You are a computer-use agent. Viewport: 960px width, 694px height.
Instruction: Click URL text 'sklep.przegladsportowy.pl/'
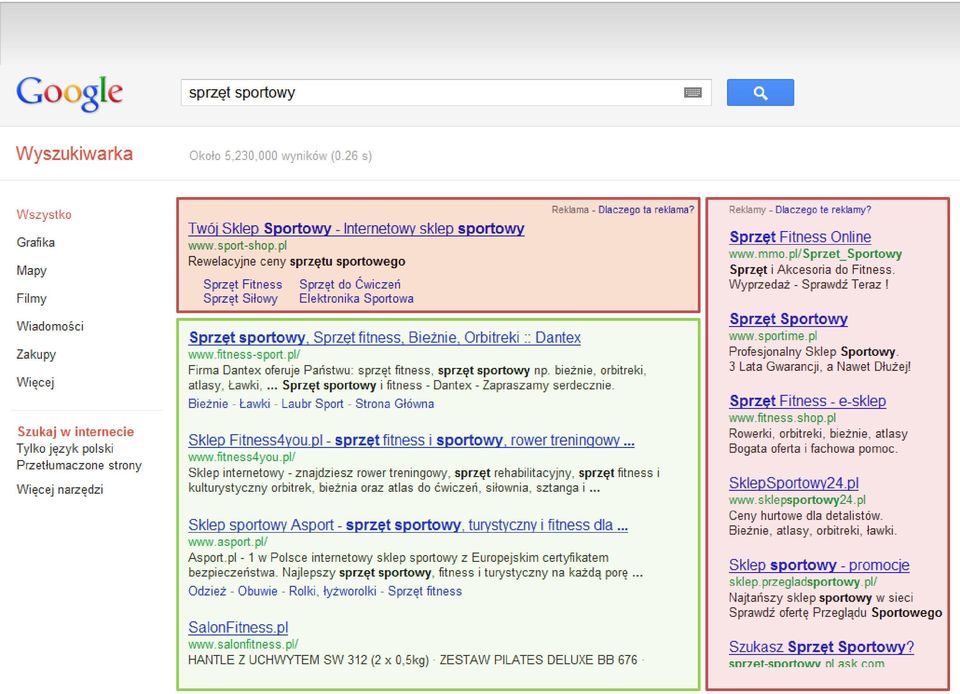pyautogui.click(x=803, y=582)
